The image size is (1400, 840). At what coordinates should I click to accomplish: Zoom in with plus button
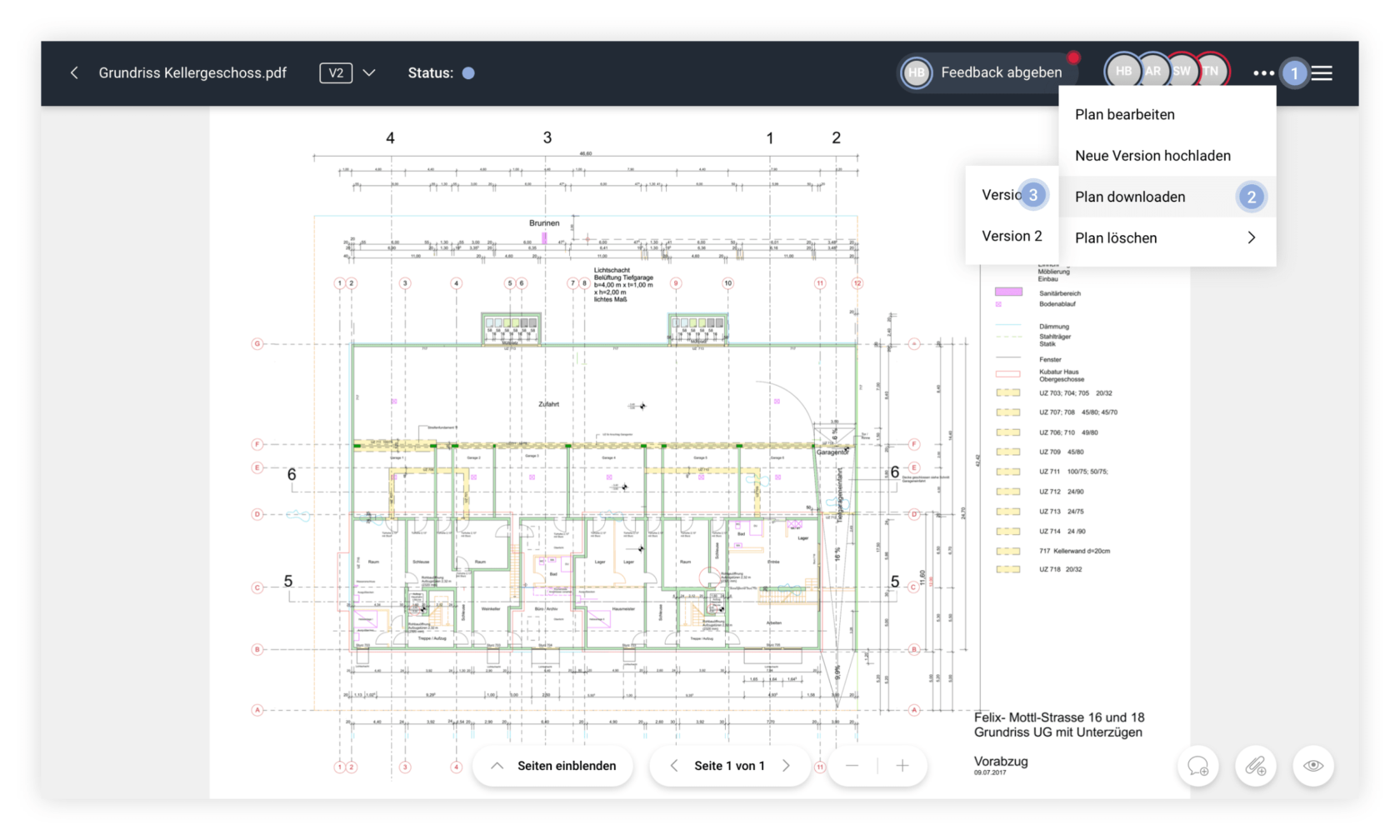point(902,766)
